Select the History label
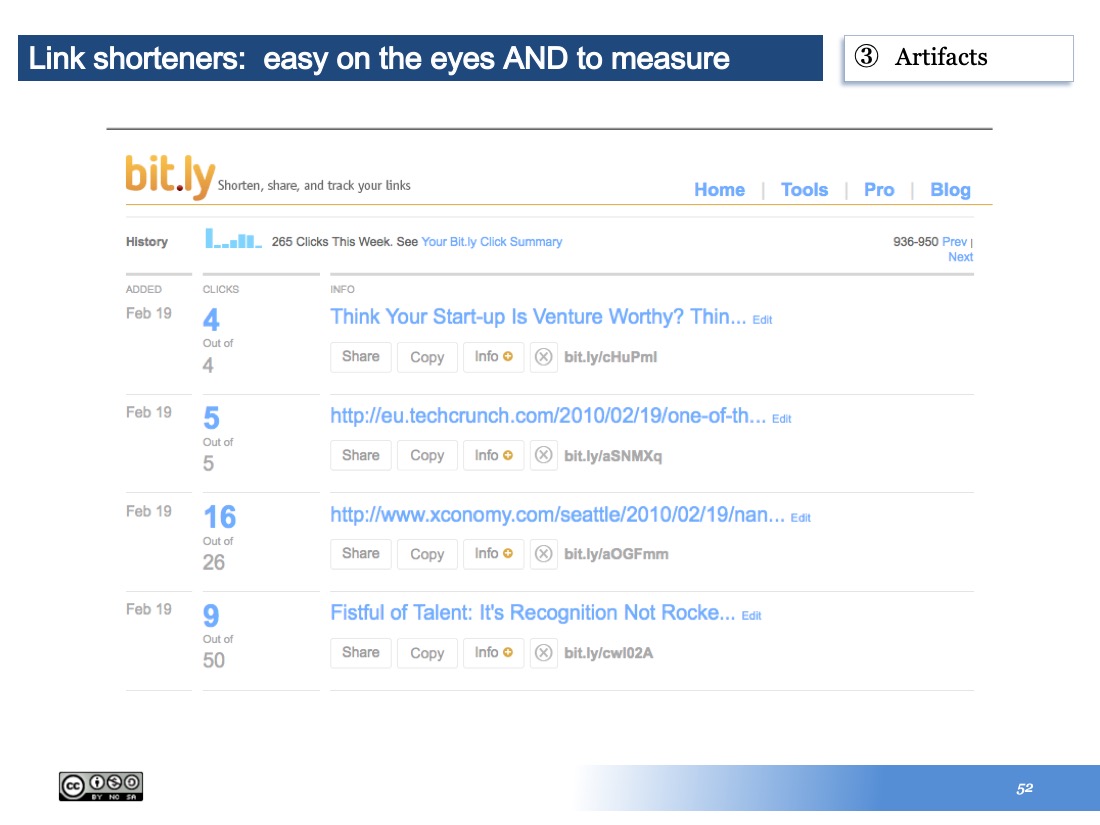Screen dimensions: 1100x825 [x=147, y=242]
